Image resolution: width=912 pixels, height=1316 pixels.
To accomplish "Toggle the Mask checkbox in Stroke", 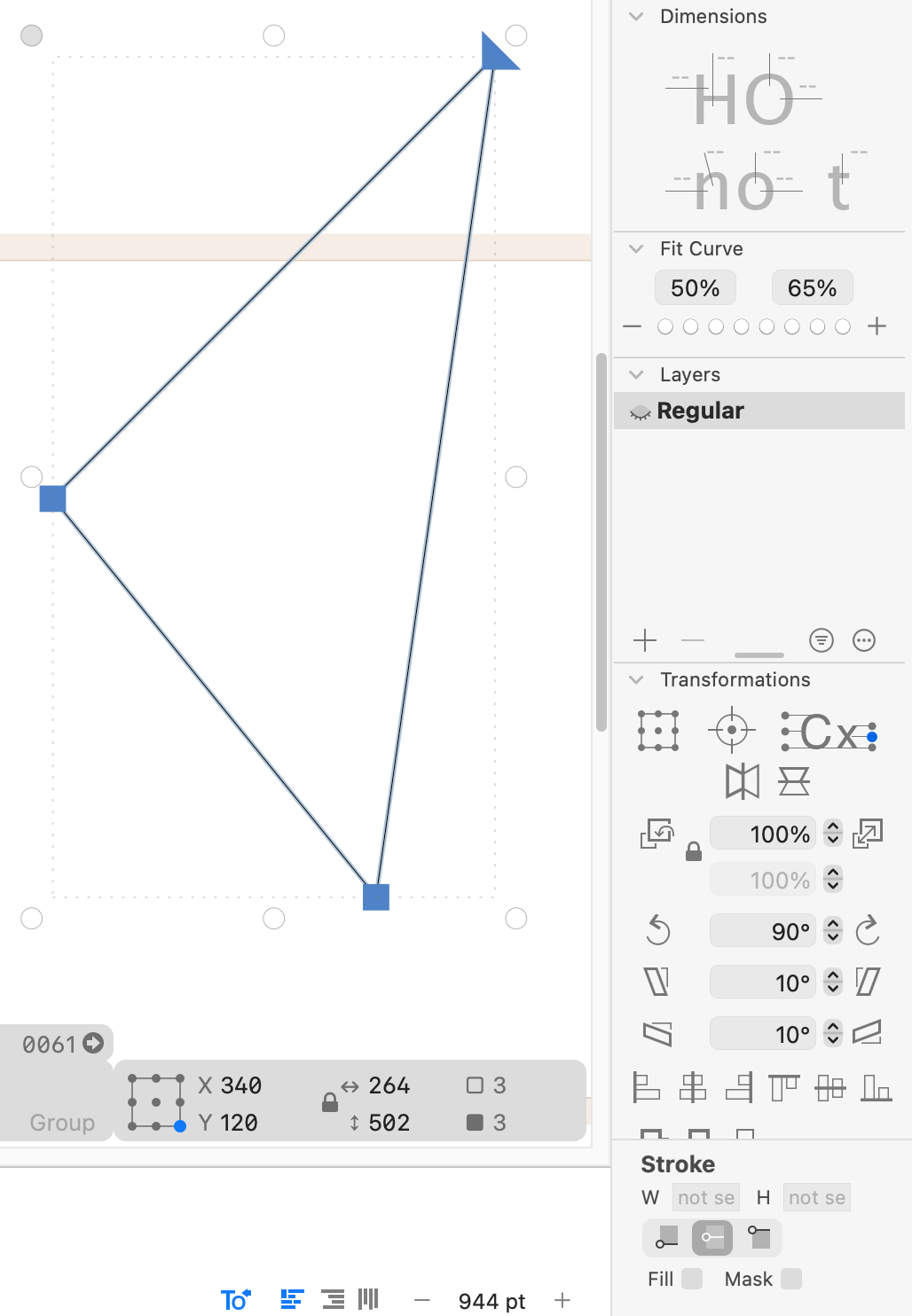I will point(791,1278).
